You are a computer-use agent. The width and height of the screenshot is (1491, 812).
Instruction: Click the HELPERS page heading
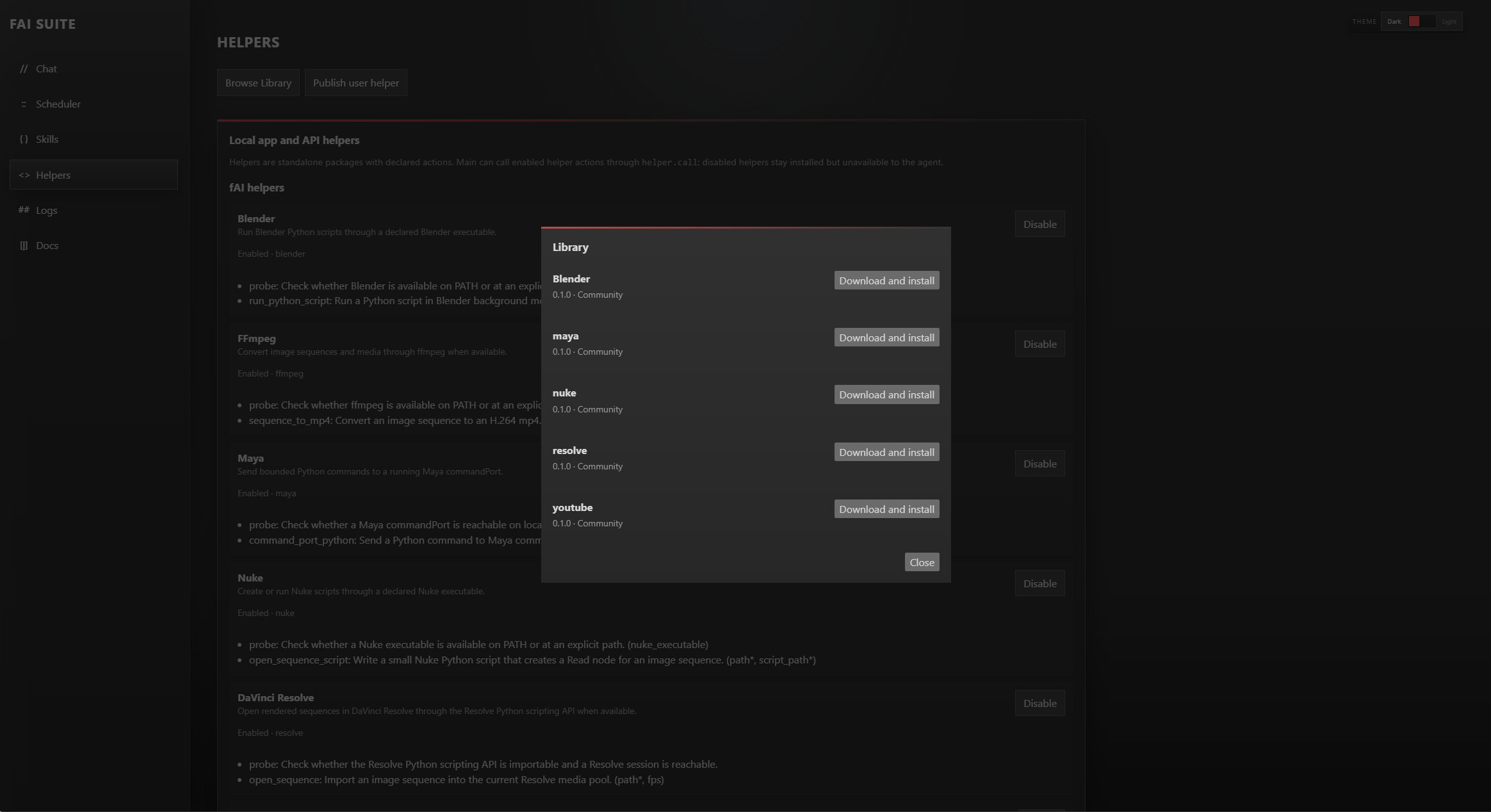coord(248,42)
